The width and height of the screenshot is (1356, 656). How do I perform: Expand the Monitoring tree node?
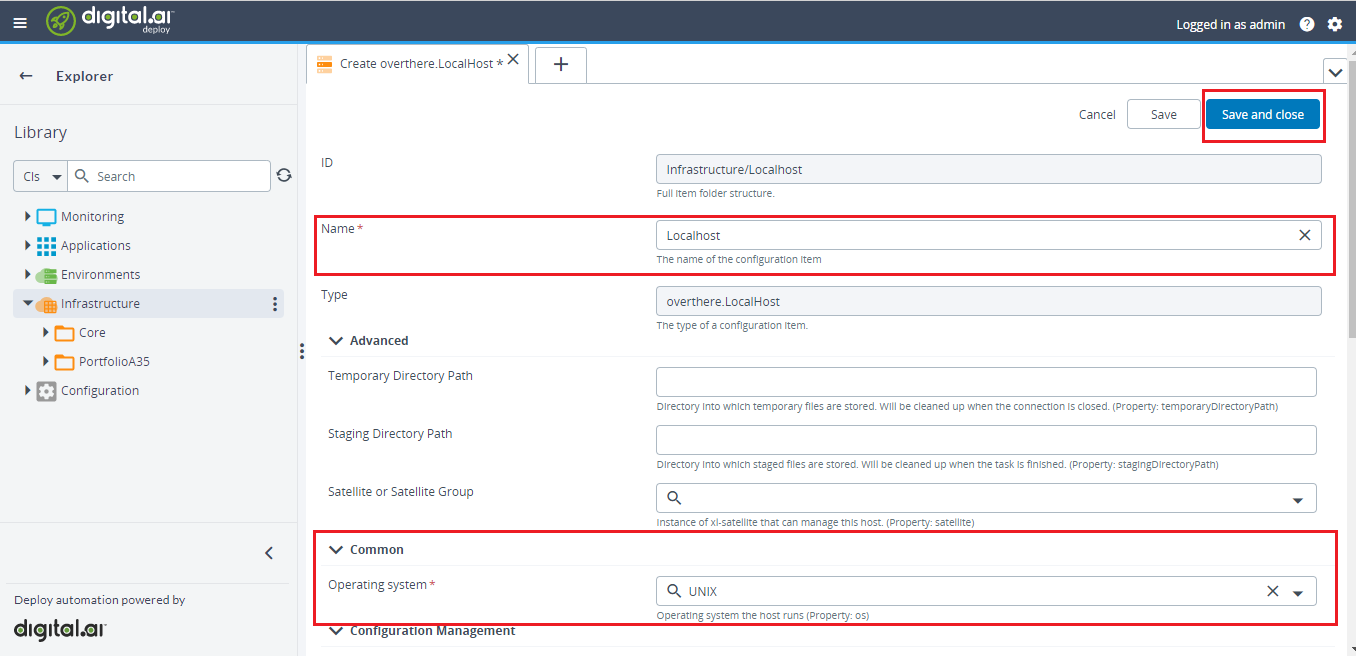pos(27,217)
